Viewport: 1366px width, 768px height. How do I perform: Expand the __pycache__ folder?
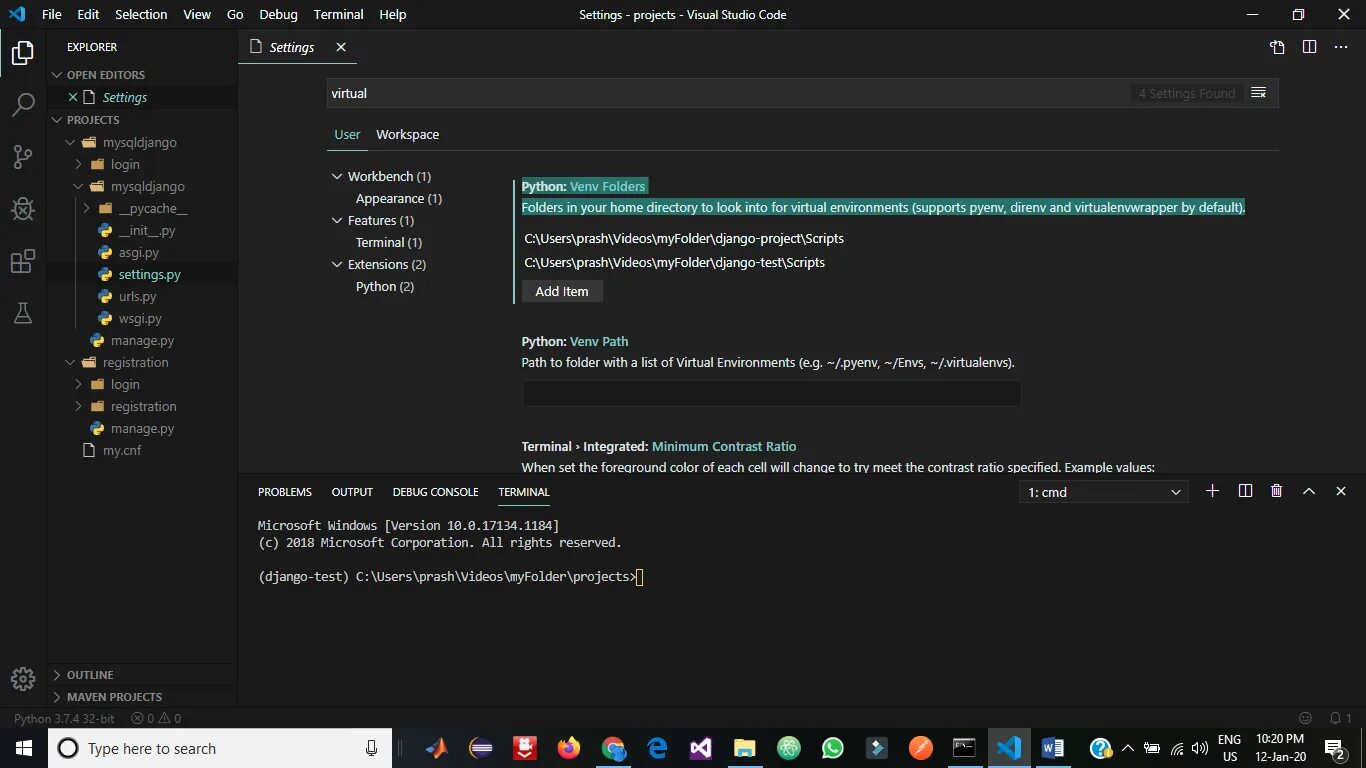click(87, 208)
